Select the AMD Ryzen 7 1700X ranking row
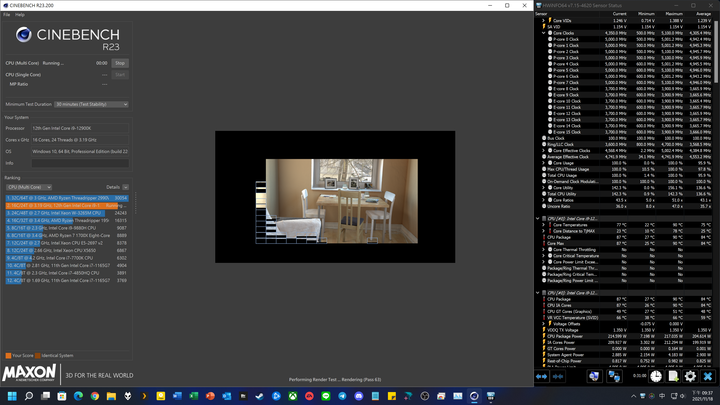This screenshot has height=405, width=720. click(x=67, y=236)
